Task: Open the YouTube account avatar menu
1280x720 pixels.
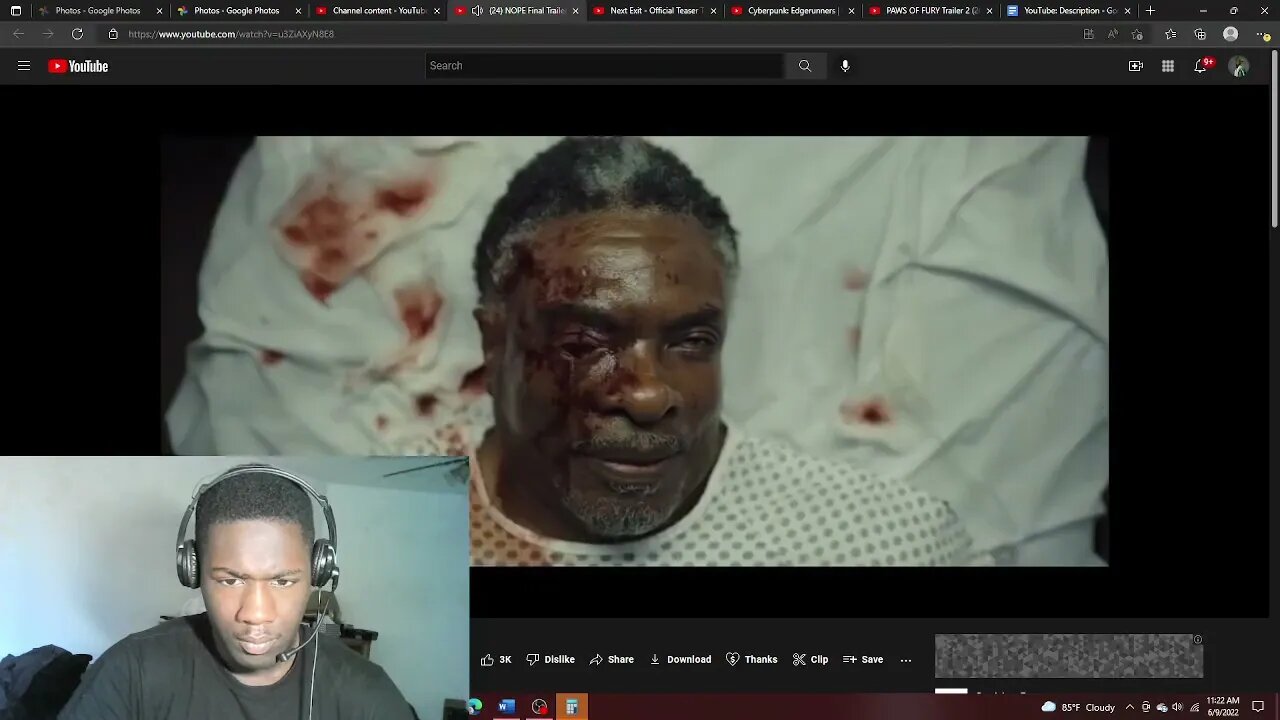Action: 1239,66
